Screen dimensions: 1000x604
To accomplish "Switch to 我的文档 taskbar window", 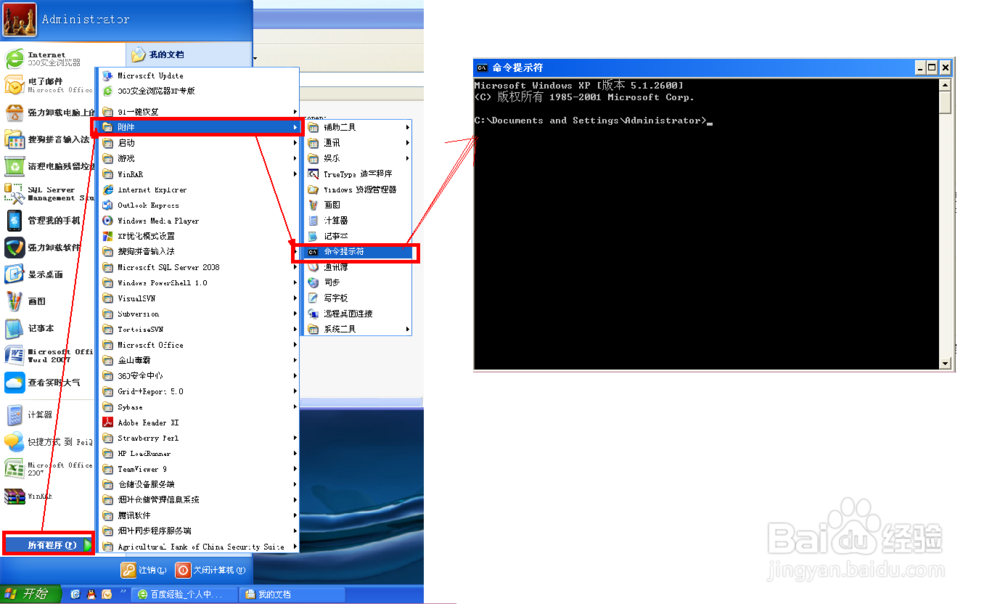I will [x=292, y=594].
